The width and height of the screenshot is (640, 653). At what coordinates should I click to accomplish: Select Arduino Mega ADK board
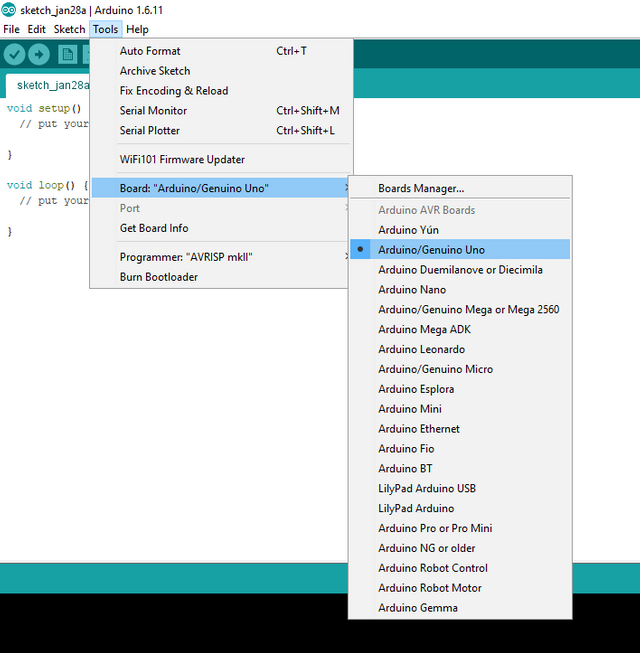(460, 329)
